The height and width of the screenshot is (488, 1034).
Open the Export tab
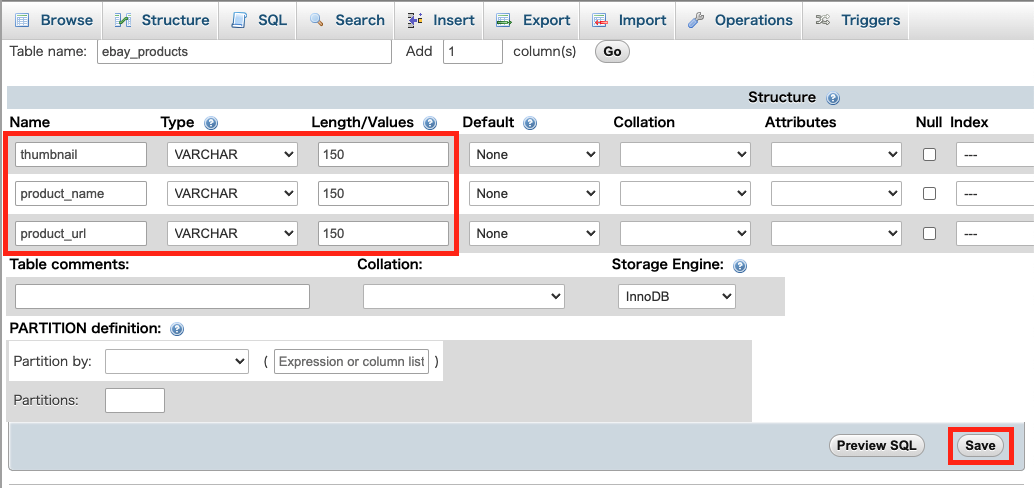coord(532,20)
